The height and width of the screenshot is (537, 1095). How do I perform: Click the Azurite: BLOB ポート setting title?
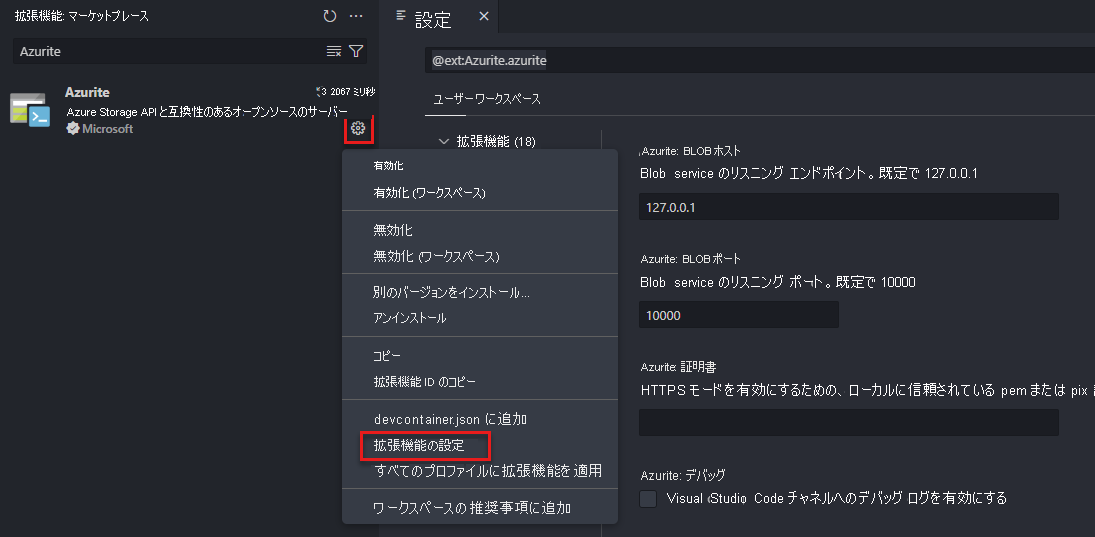click(691, 259)
